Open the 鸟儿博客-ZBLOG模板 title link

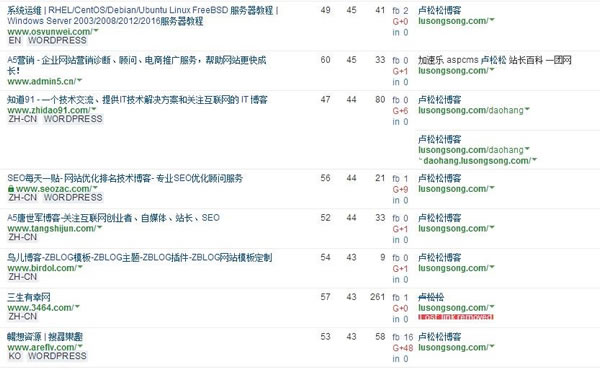pyautogui.click(x=140, y=257)
